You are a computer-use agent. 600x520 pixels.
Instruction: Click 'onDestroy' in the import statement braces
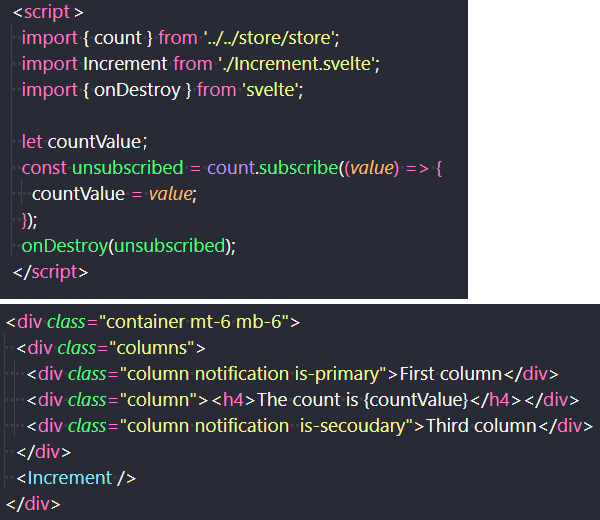point(137,90)
